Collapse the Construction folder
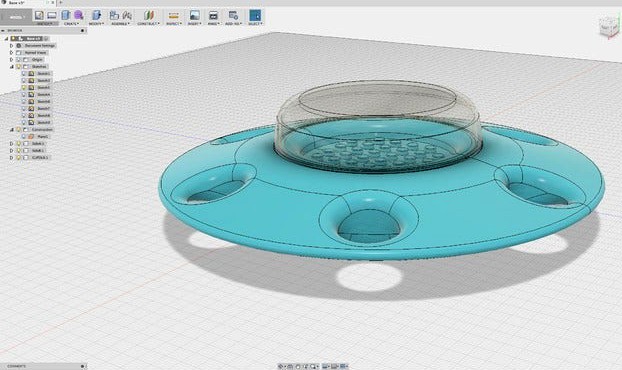The image size is (622, 370). tap(12, 129)
